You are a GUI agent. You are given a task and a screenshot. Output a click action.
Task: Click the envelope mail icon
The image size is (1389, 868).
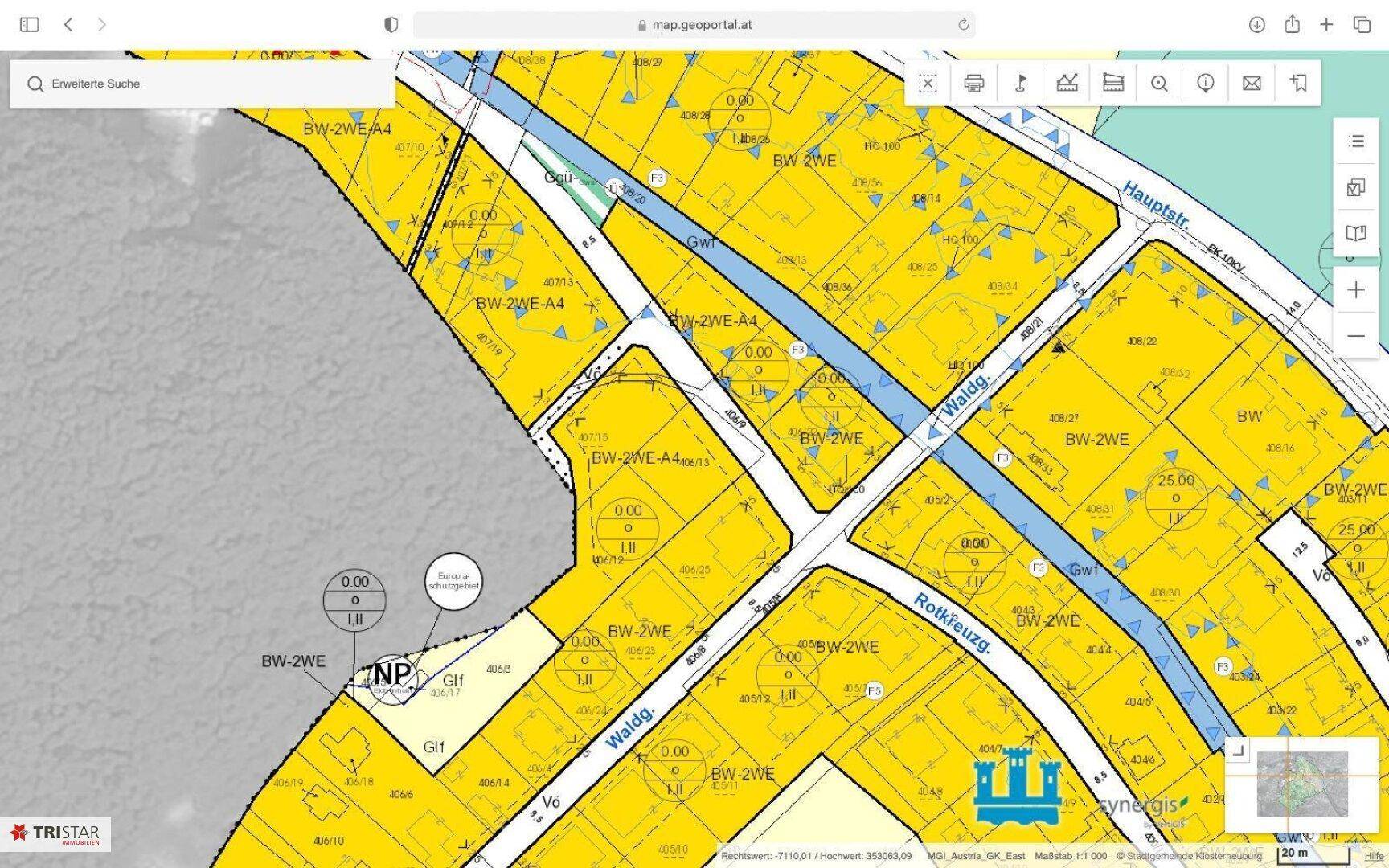[x=1252, y=83]
